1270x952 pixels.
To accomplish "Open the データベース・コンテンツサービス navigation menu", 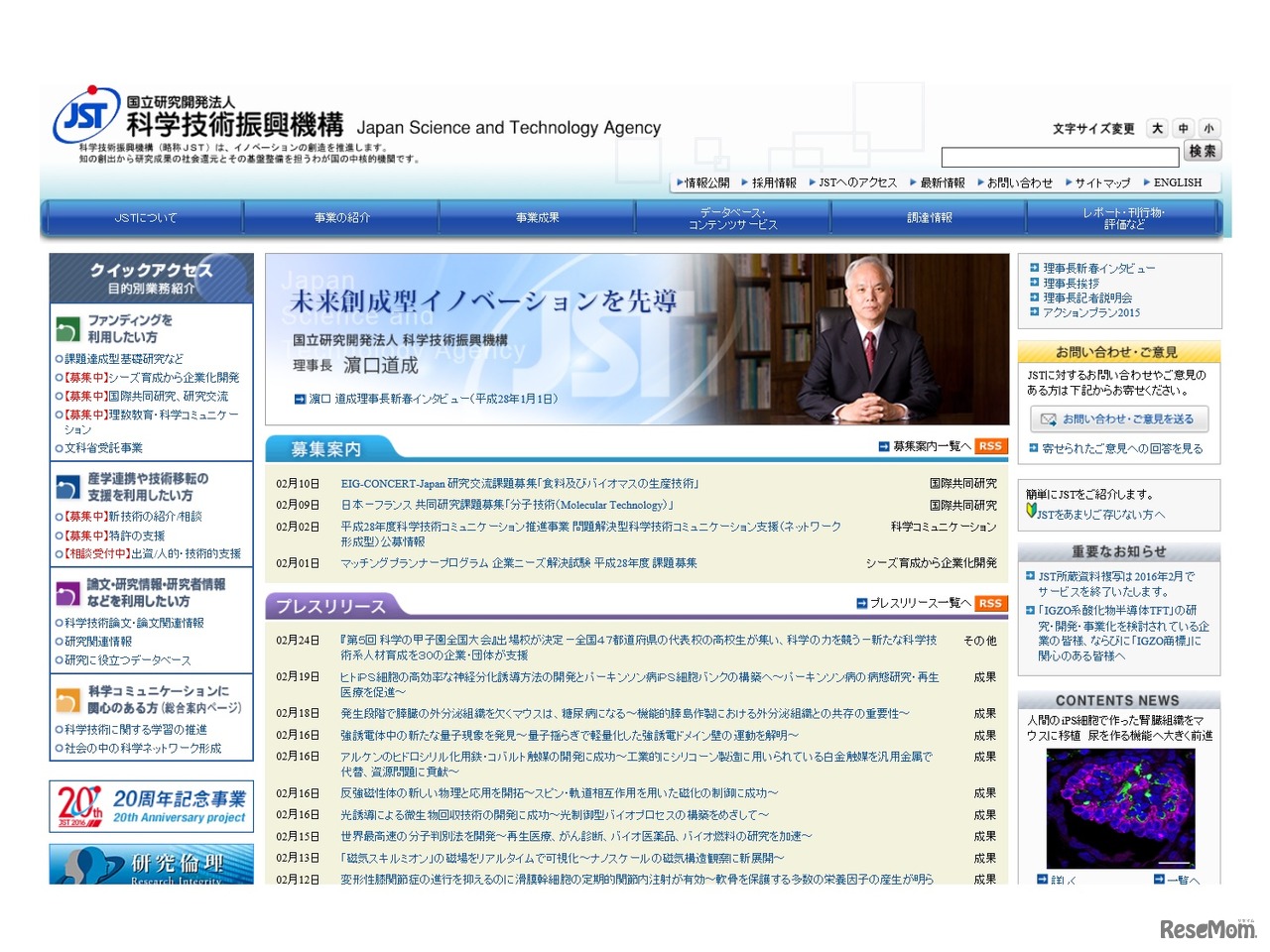I will coord(733,217).
